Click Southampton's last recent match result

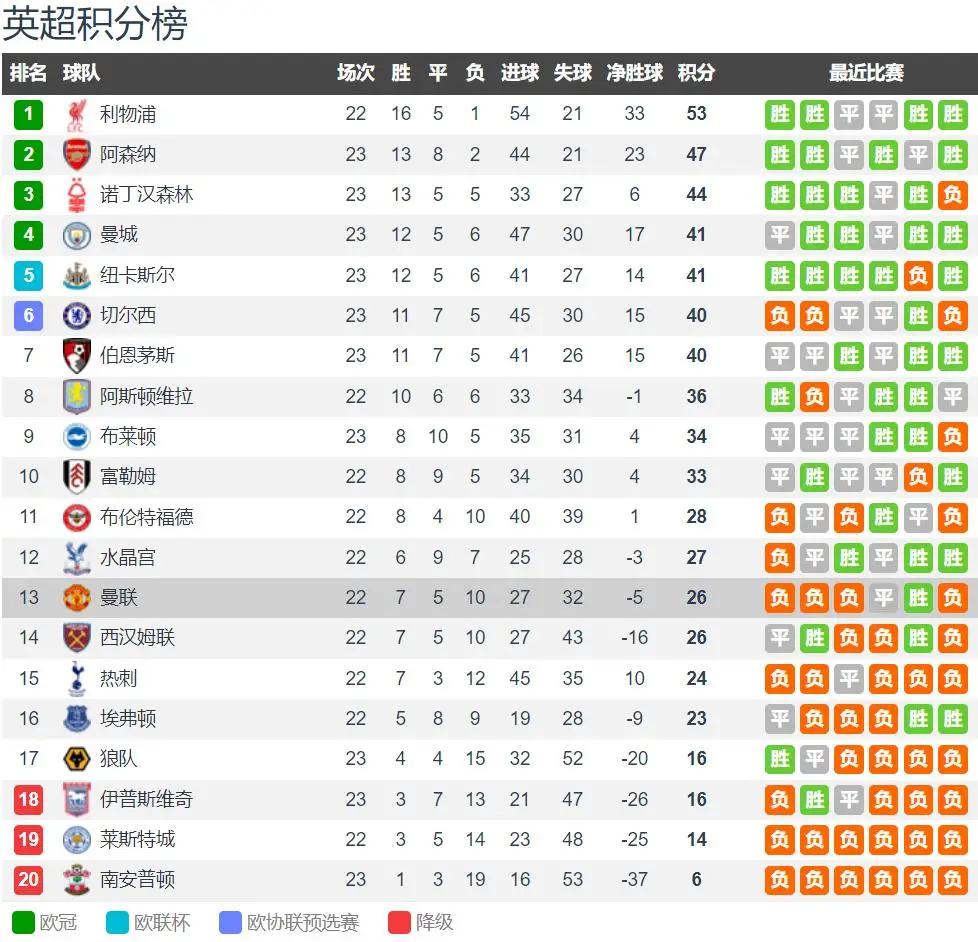[x=952, y=880]
